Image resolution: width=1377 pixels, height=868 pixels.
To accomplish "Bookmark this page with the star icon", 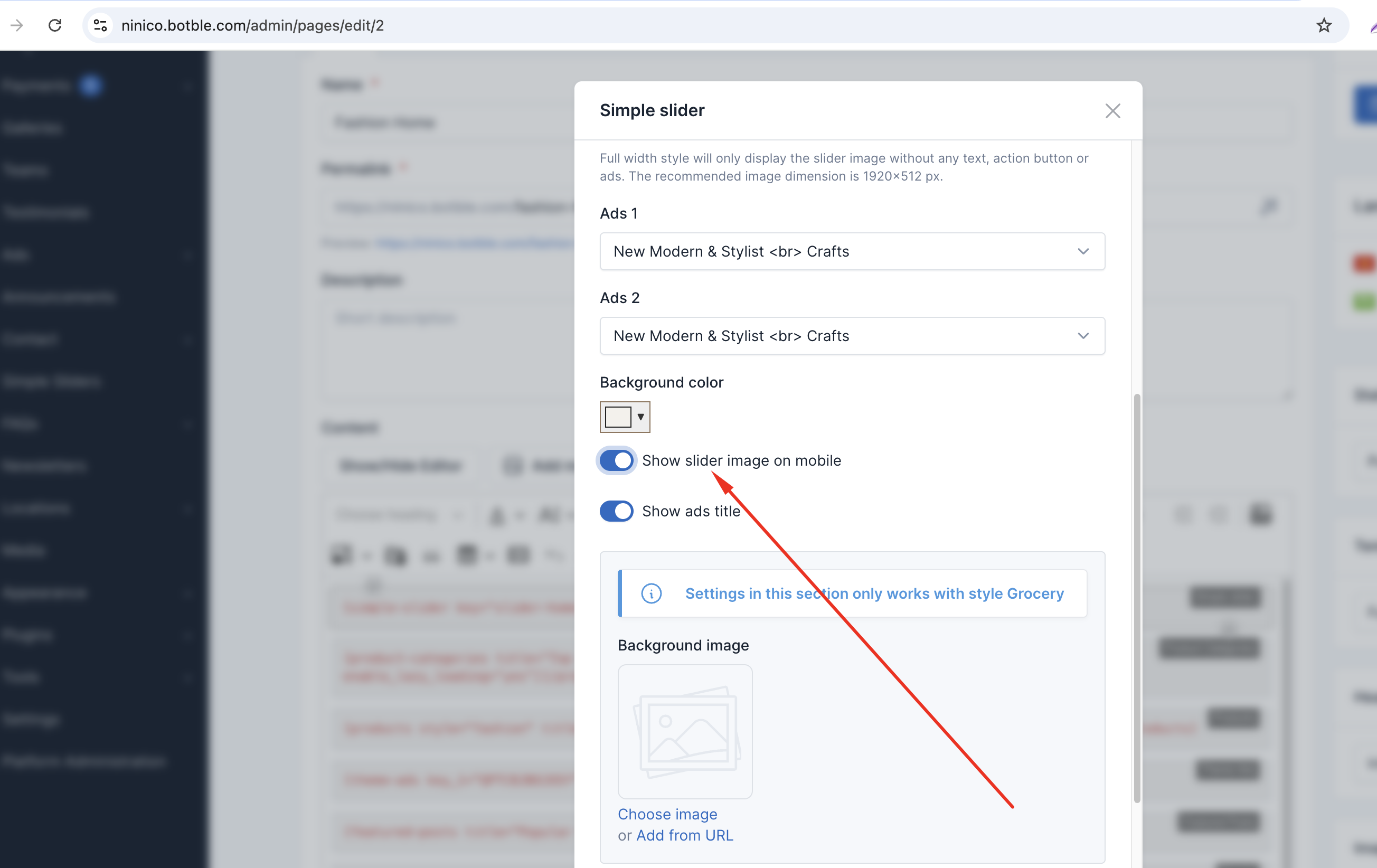I will pos(1324,25).
